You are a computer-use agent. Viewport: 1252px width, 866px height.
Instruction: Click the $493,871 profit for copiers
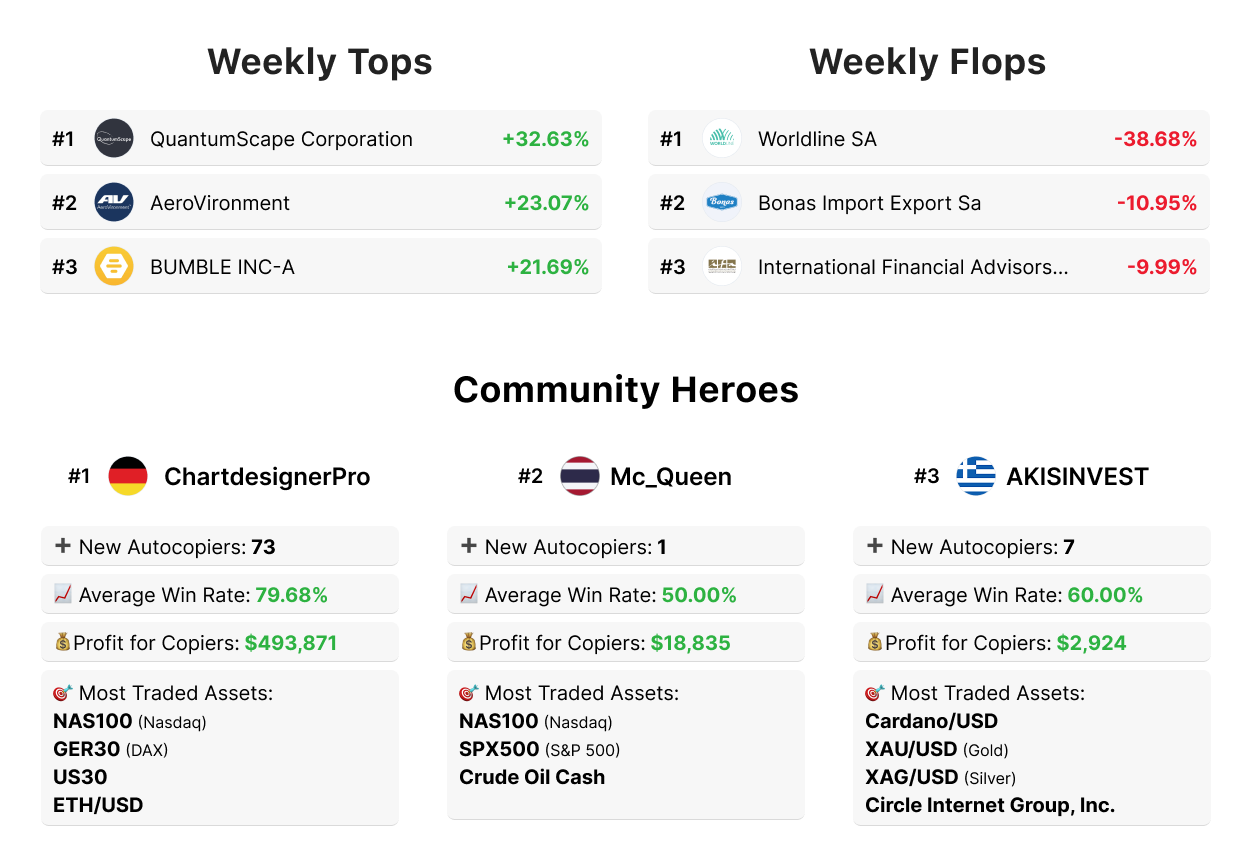(x=291, y=643)
